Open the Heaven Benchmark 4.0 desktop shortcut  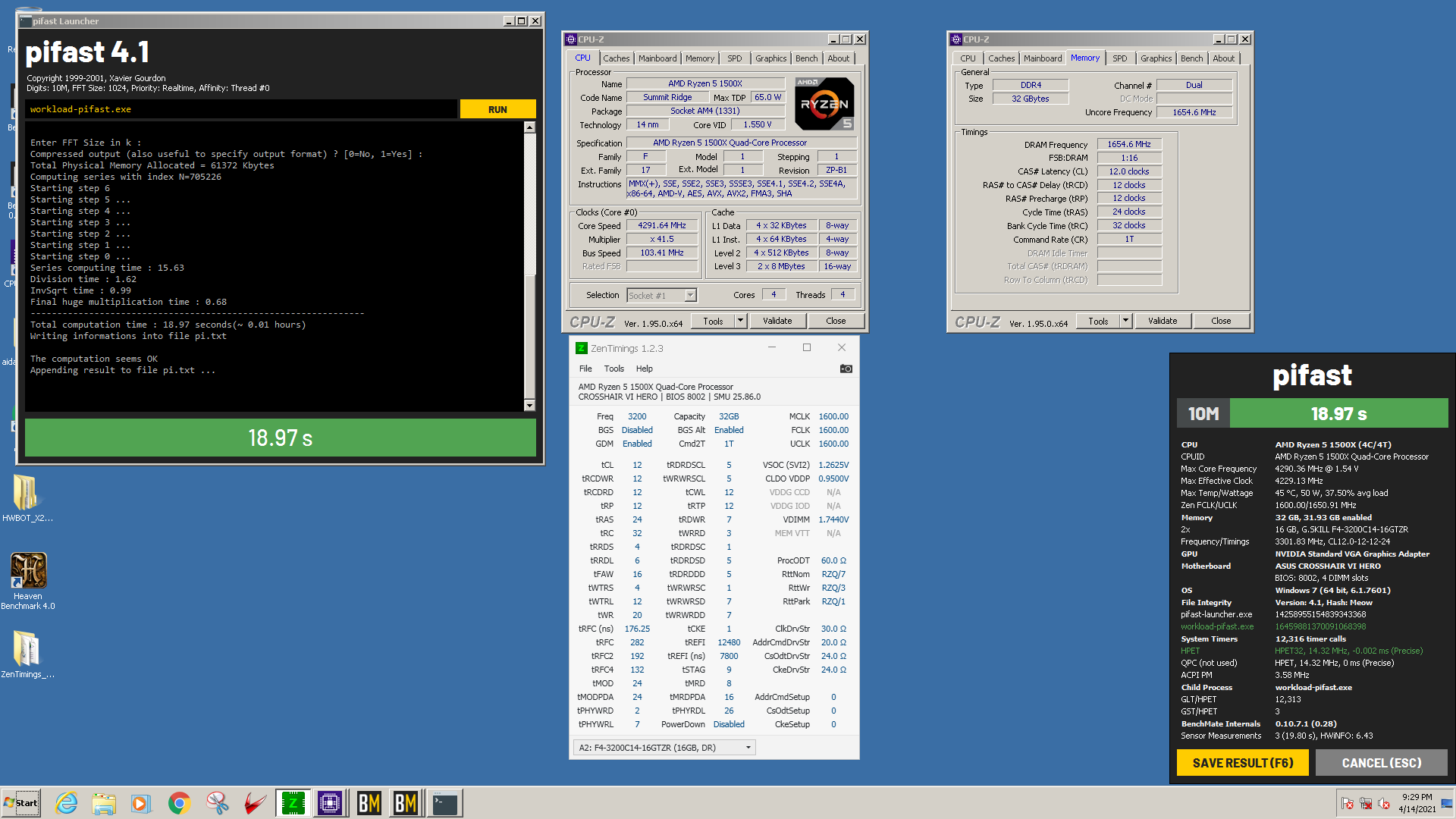28,581
